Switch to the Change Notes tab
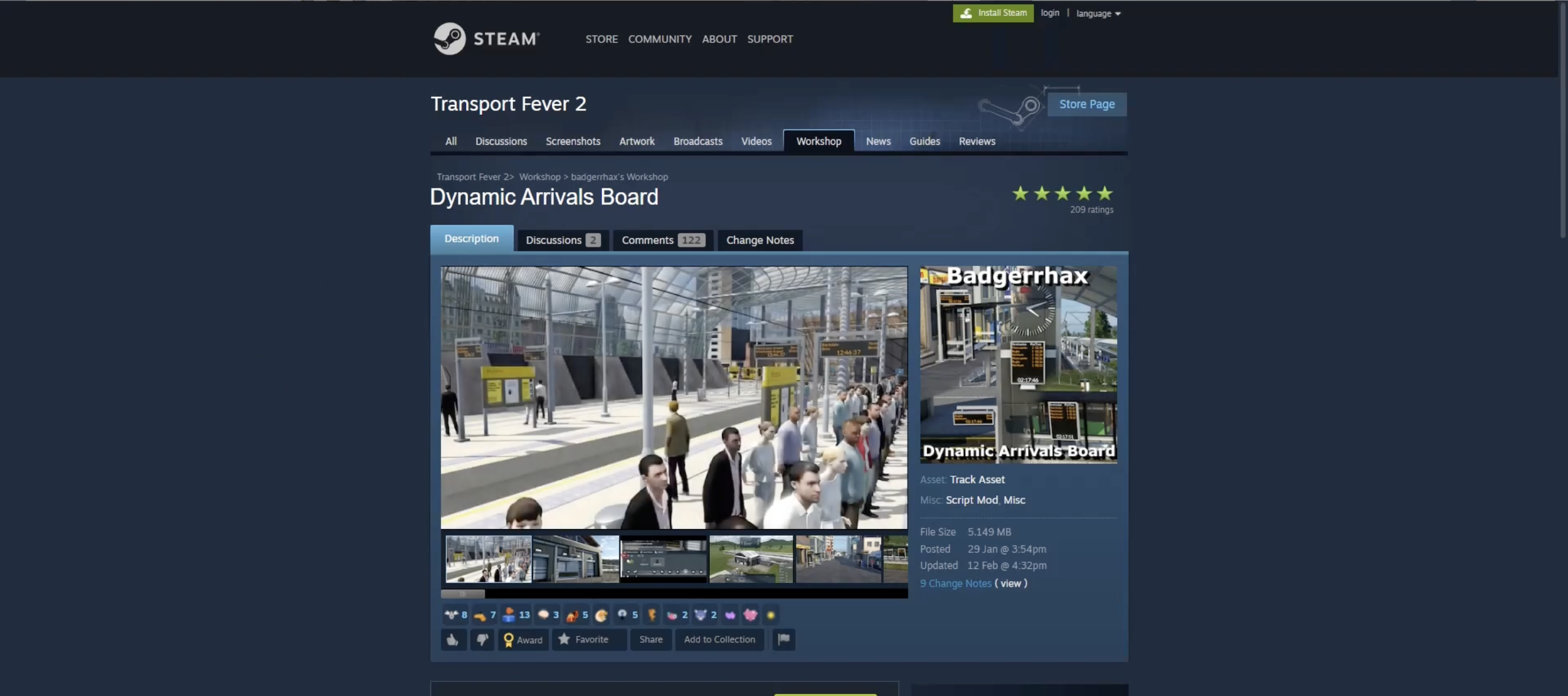 pyautogui.click(x=759, y=240)
